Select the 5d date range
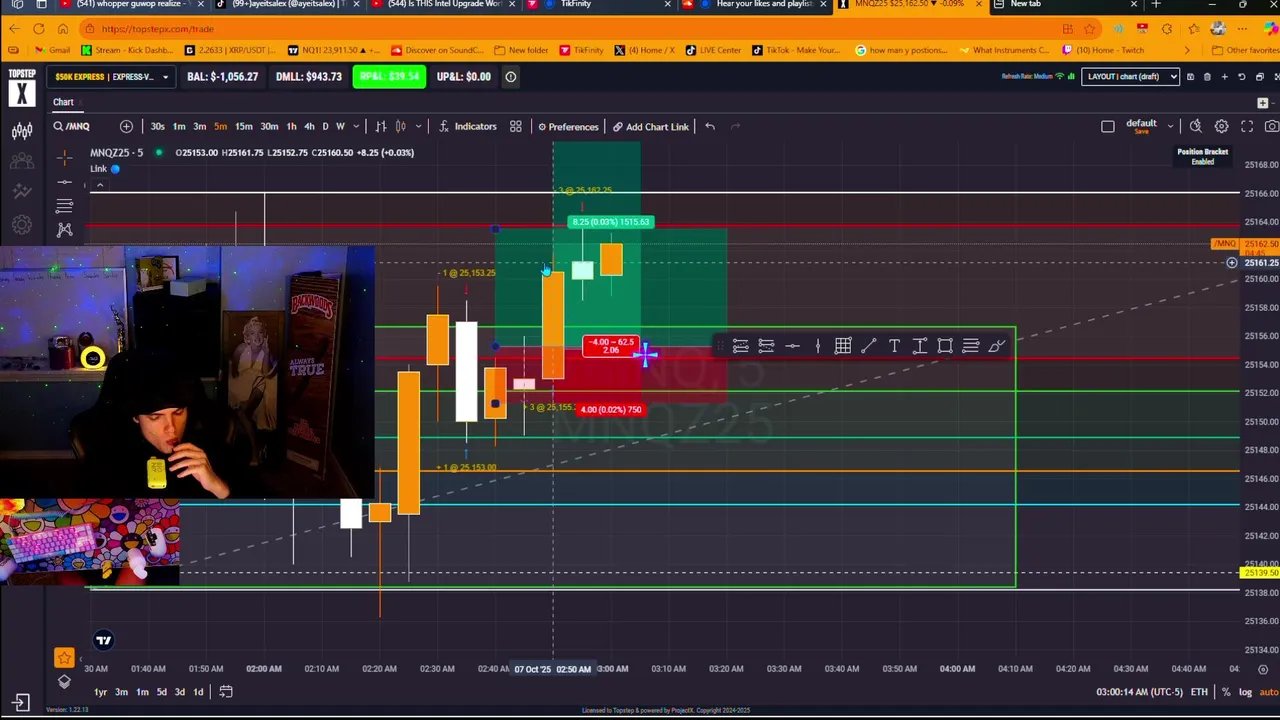The image size is (1280, 720). [161, 692]
